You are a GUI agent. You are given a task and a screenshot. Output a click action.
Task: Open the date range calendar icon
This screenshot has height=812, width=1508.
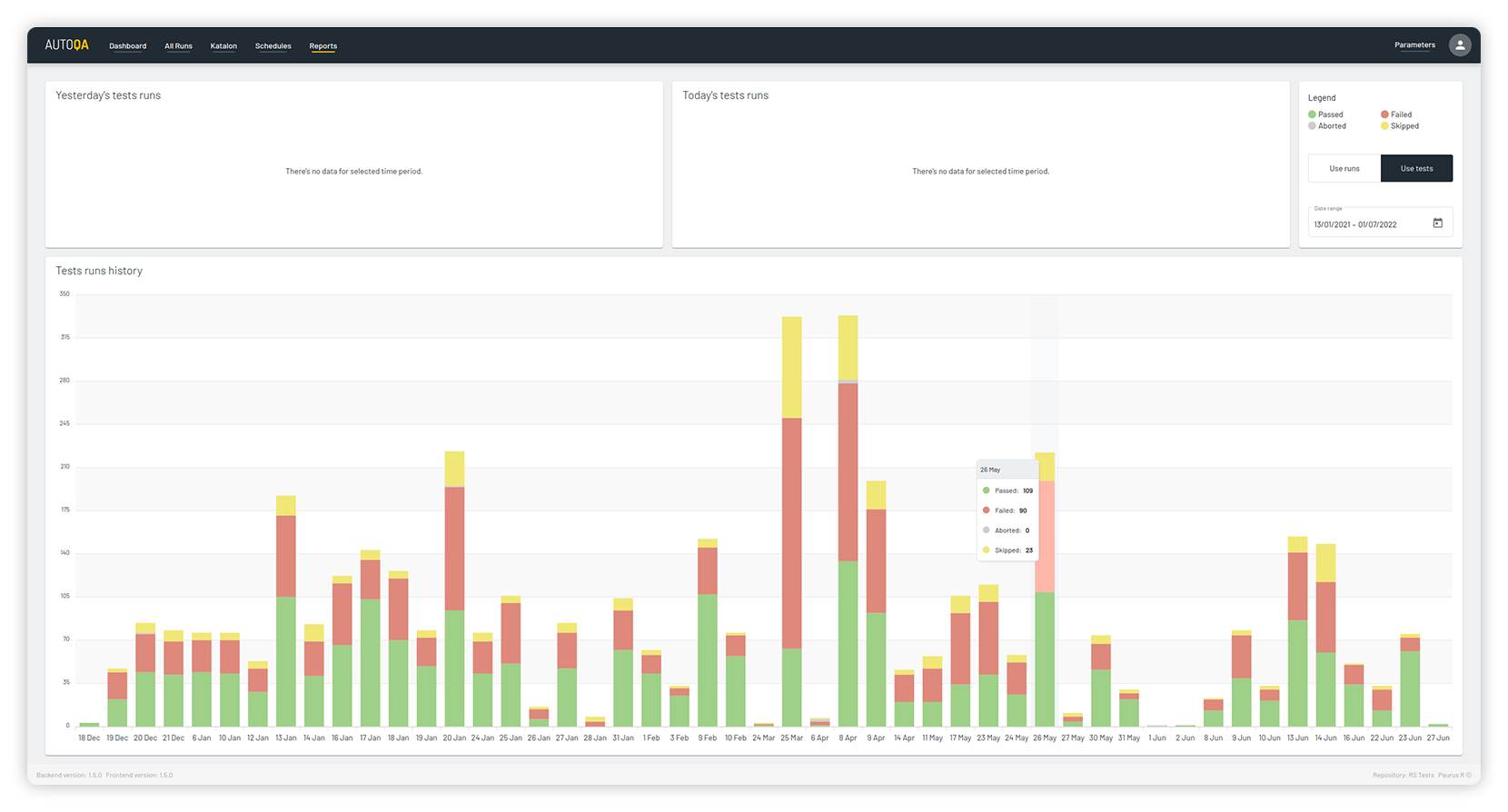tap(1437, 223)
